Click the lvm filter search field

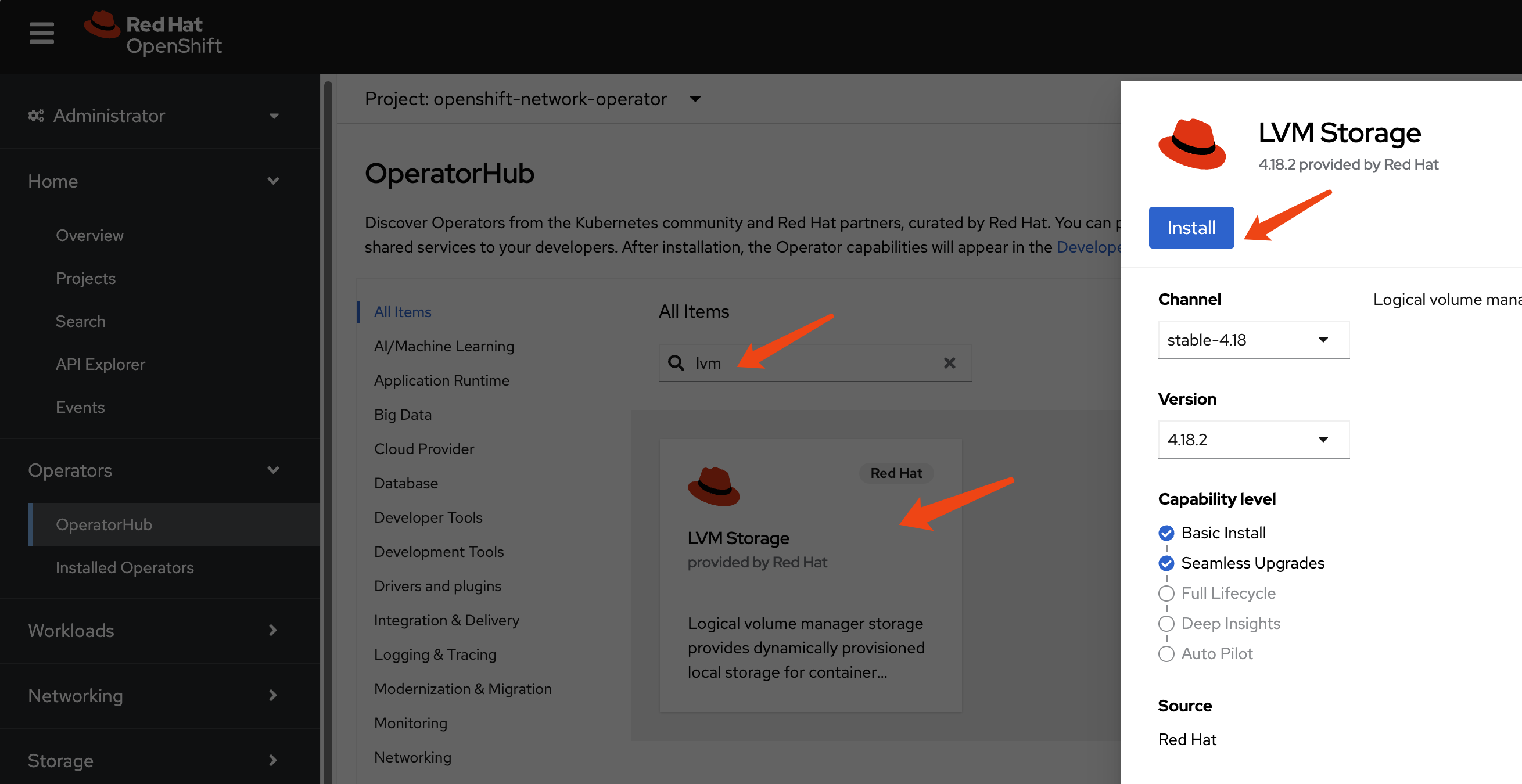pos(816,363)
